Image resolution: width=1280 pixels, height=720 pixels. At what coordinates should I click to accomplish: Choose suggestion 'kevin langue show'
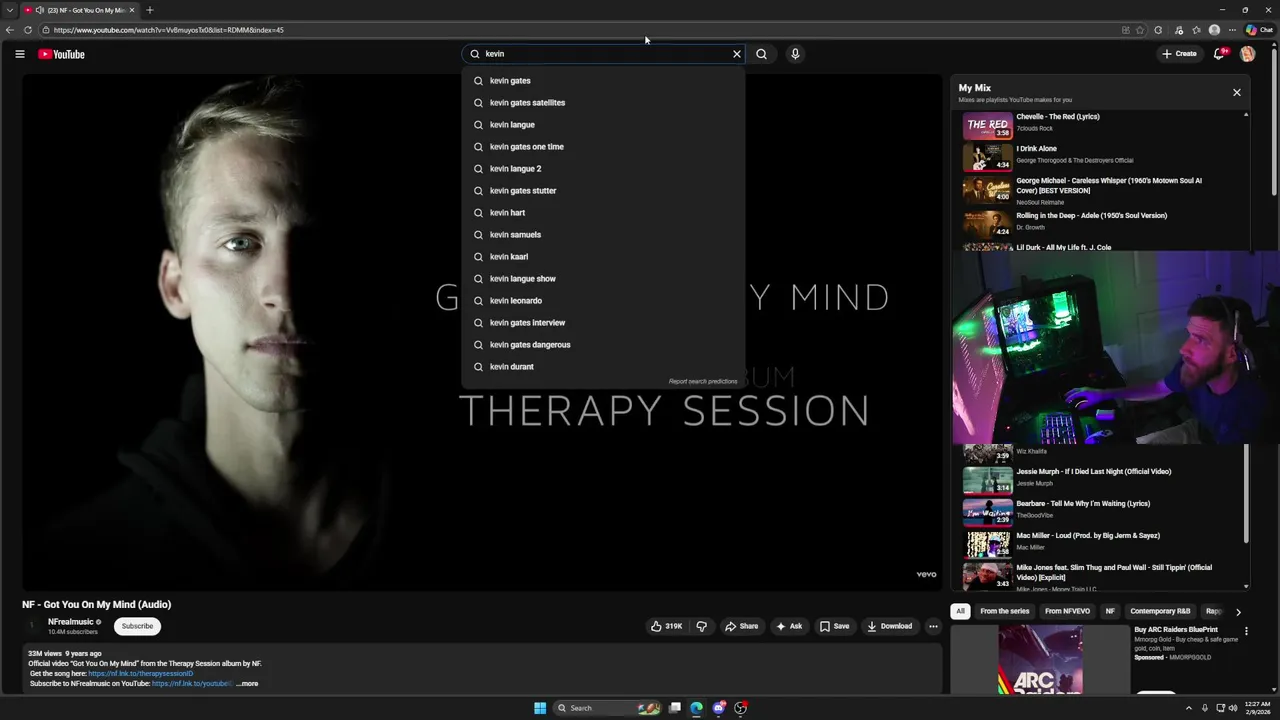[x=603, y=279]
